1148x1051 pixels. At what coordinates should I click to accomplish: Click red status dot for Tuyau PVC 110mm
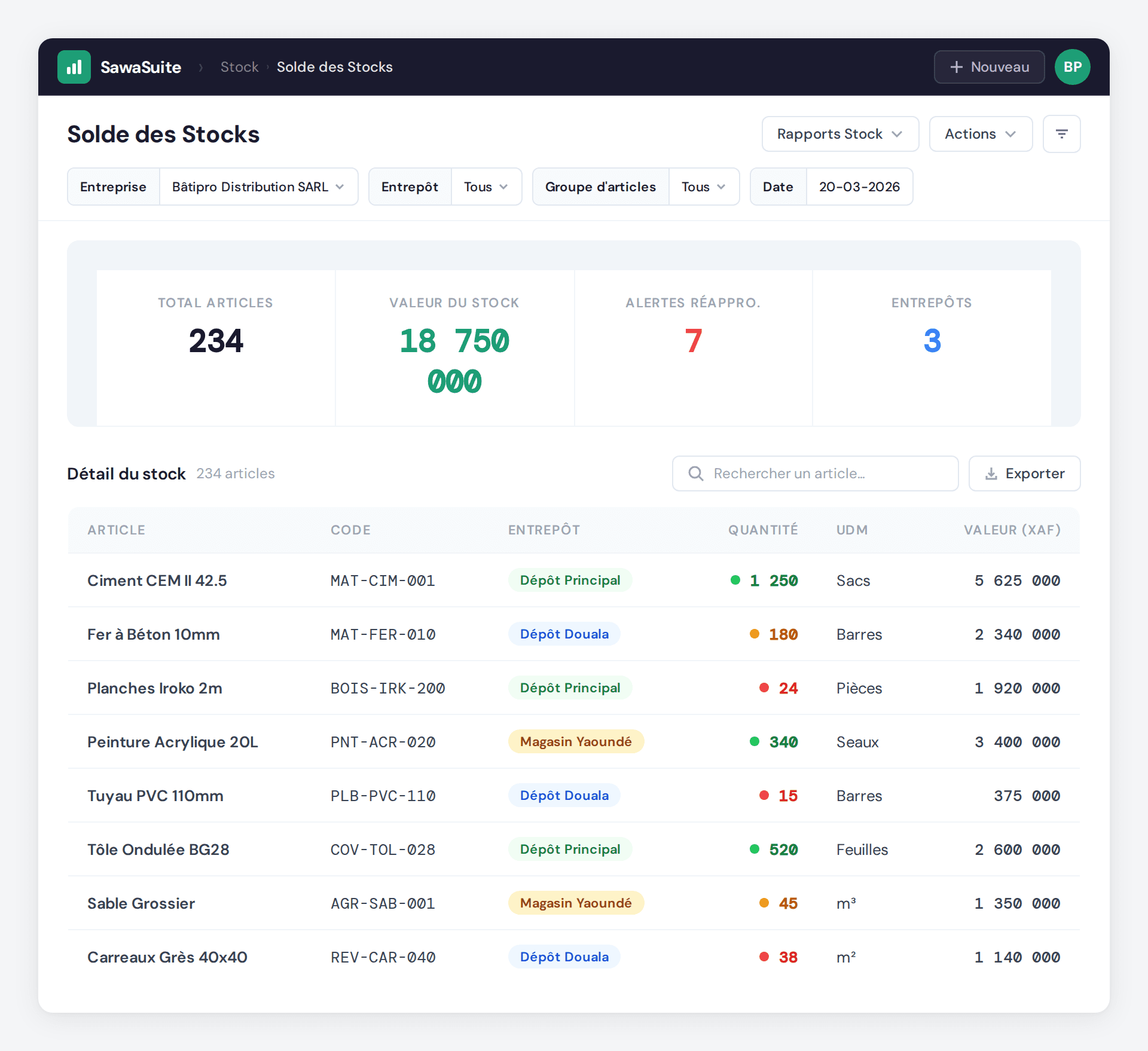[764, 795]
